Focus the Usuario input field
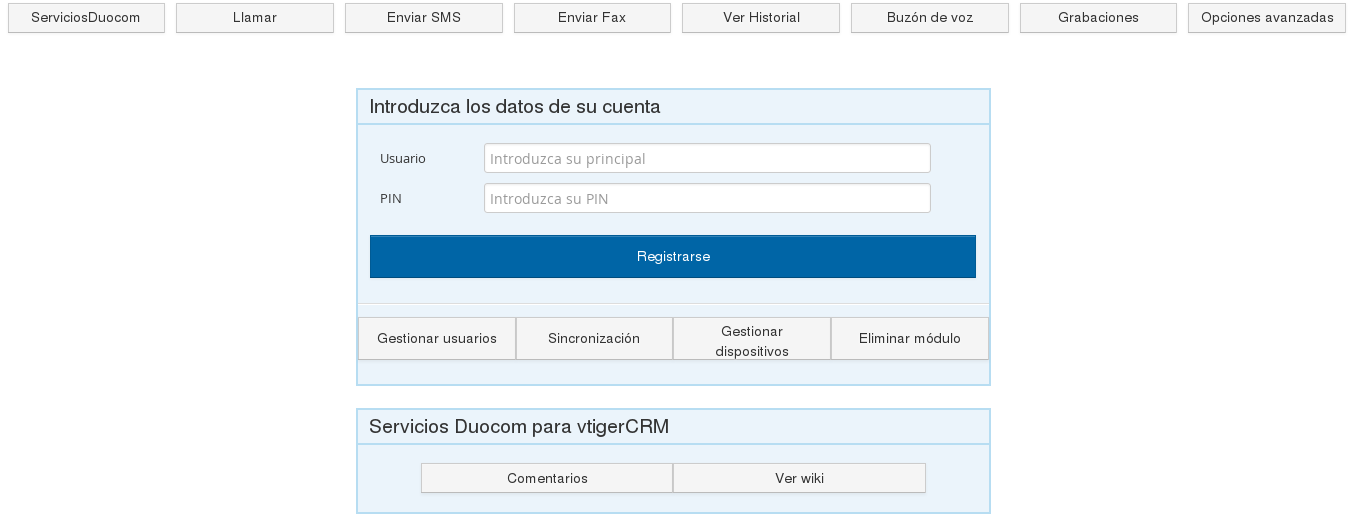The image size is (1355, 531). pos(707,159)
